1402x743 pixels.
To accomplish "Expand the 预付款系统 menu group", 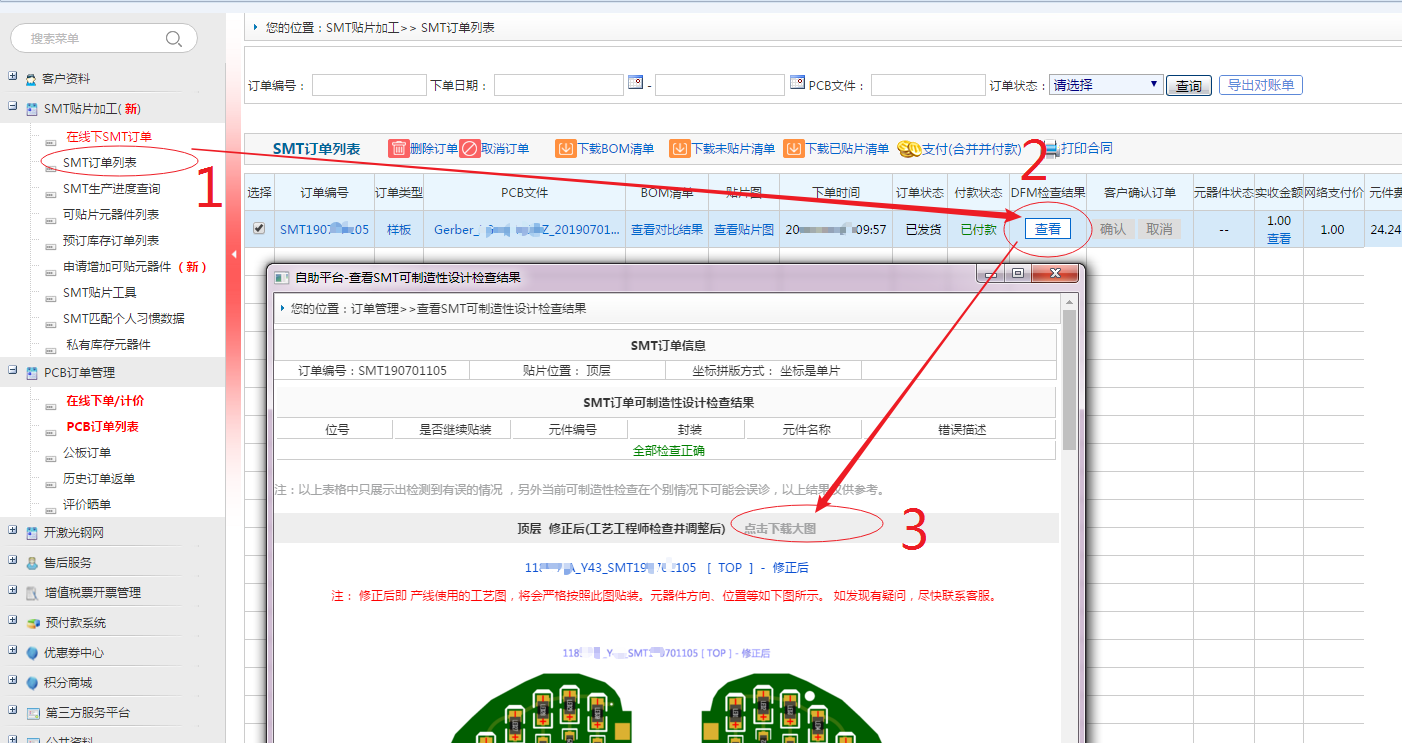I will tap(13, 621).
